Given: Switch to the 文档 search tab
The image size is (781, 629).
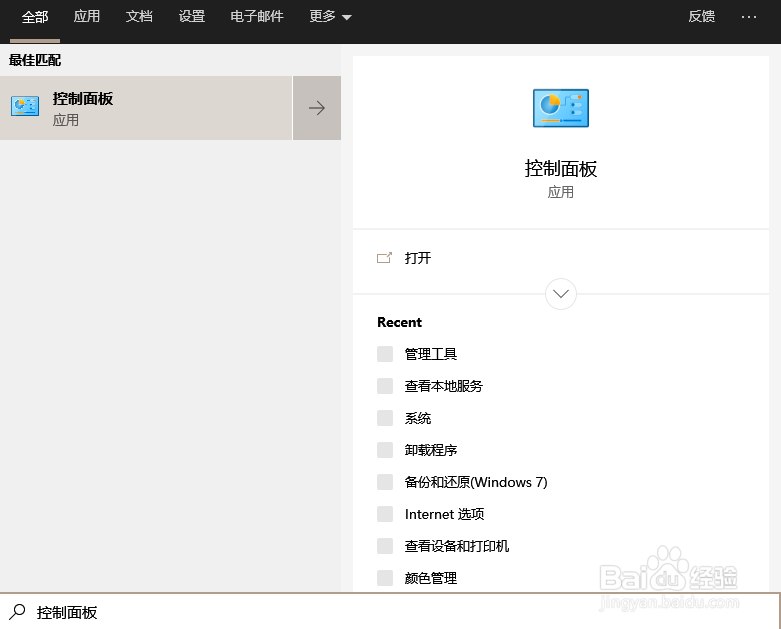Looking at the screenshot, I should tap(139, 16).
